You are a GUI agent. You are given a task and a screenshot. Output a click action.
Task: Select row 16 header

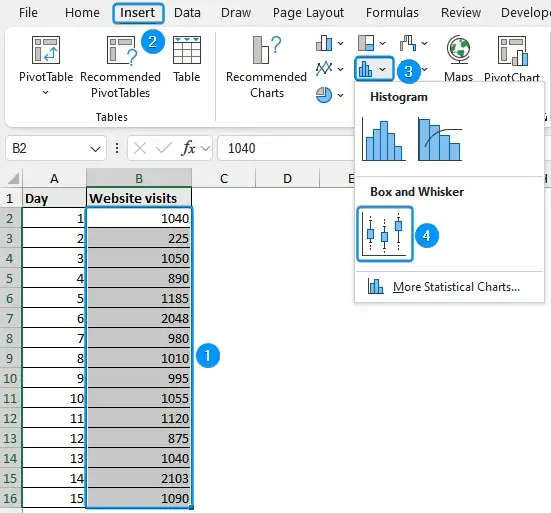[x=10, y=498]
